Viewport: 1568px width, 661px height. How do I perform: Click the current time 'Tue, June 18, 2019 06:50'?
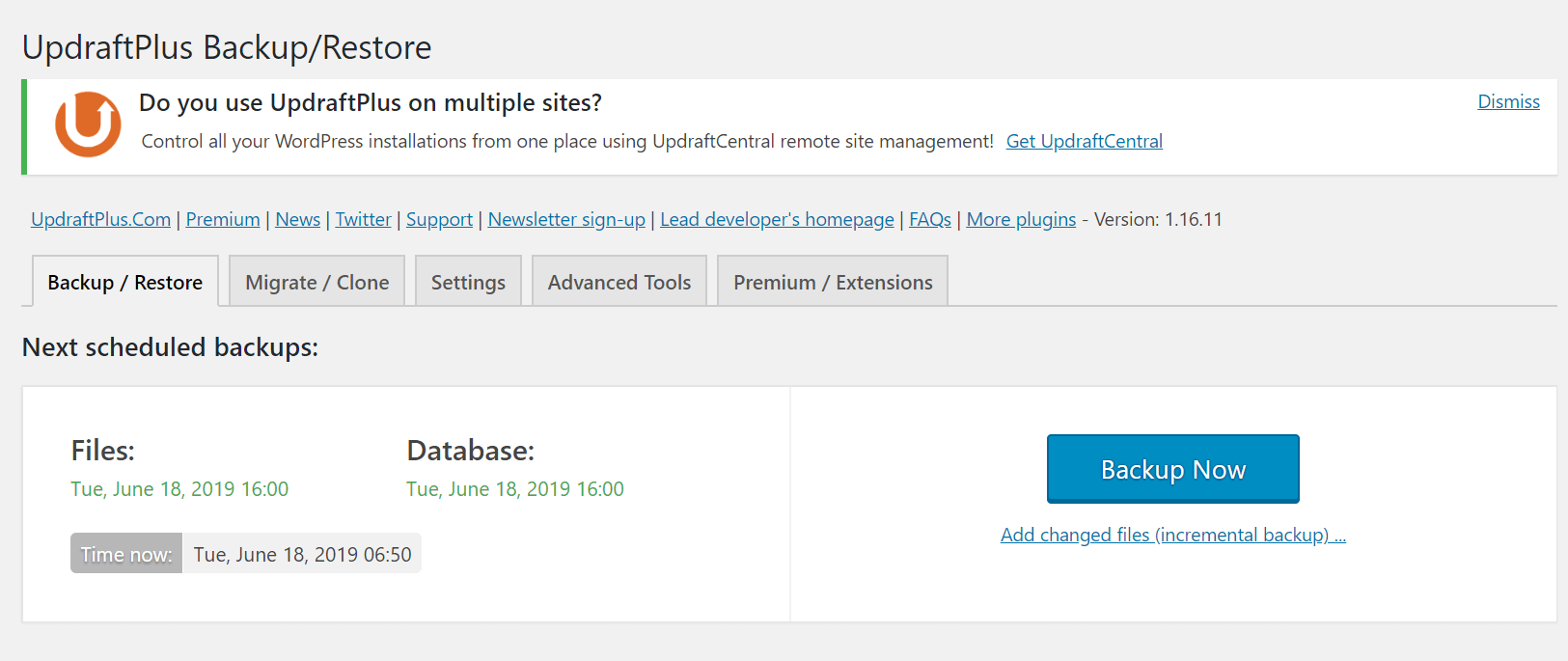[x=302, y=554]
